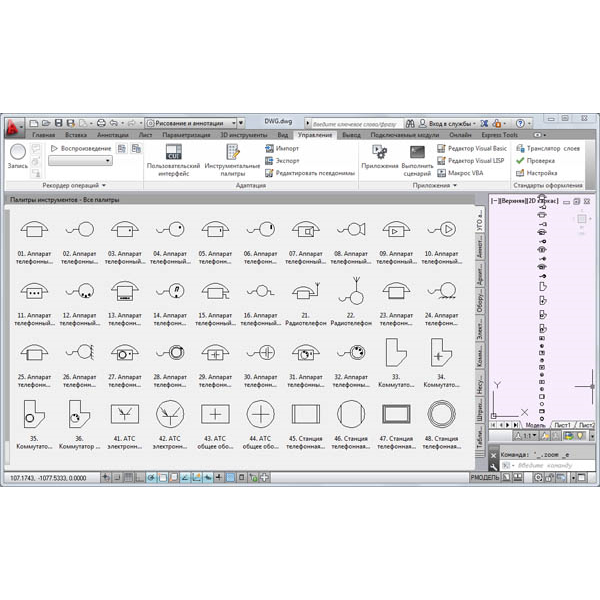Image resolution: width=600 pixels, height=600 pixels.
Task: Insert symbol 44. АТС общее обозначение
Action: (x=260, y=426)
